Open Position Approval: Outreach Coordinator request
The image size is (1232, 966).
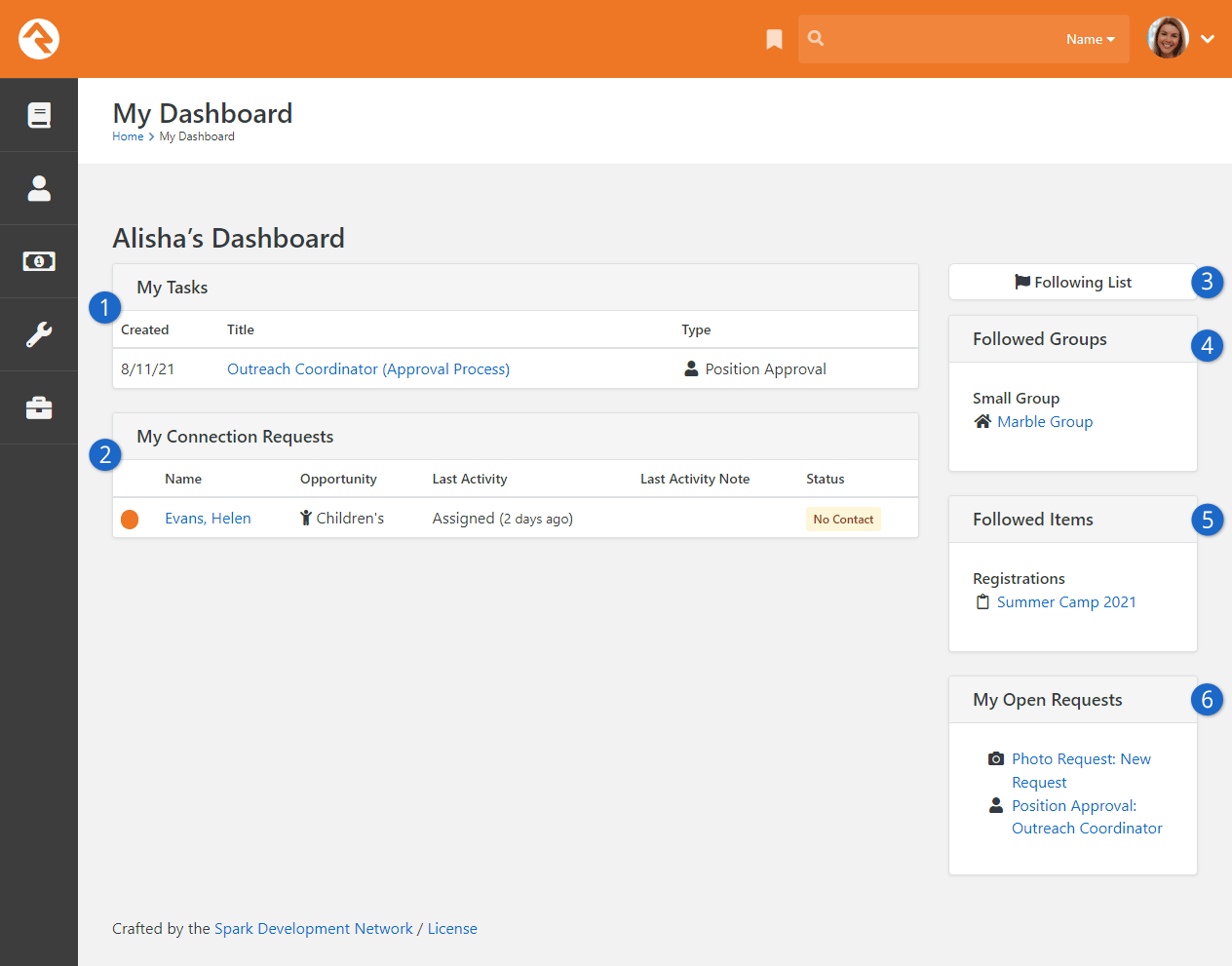click(1087, 817)
